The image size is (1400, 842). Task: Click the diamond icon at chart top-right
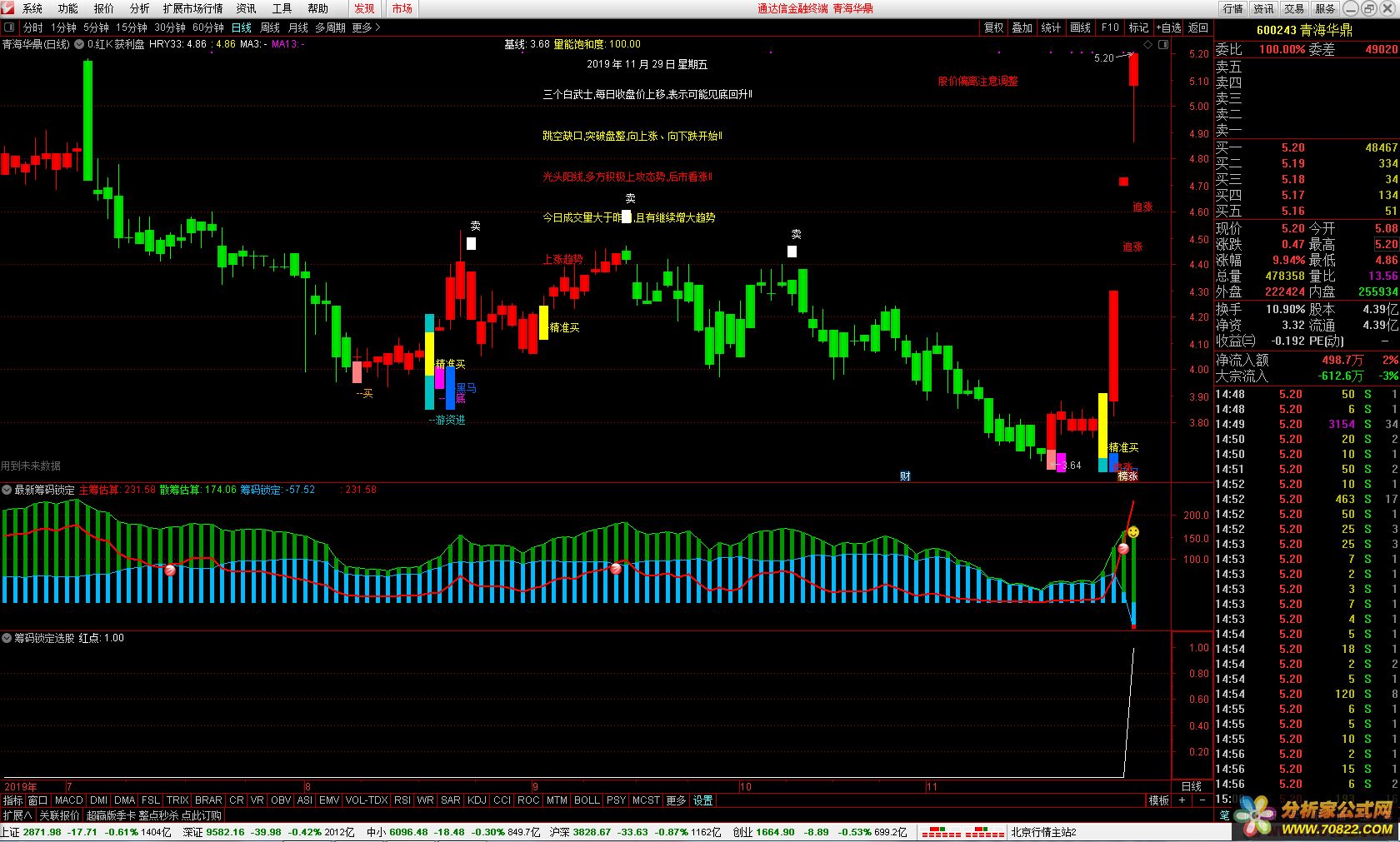[1147, 44]
